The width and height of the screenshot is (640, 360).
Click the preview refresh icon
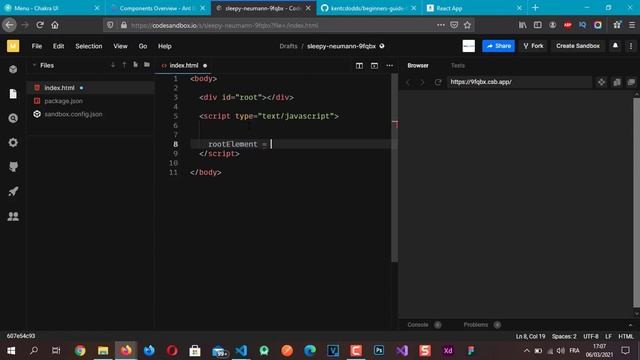click(438, 82)
